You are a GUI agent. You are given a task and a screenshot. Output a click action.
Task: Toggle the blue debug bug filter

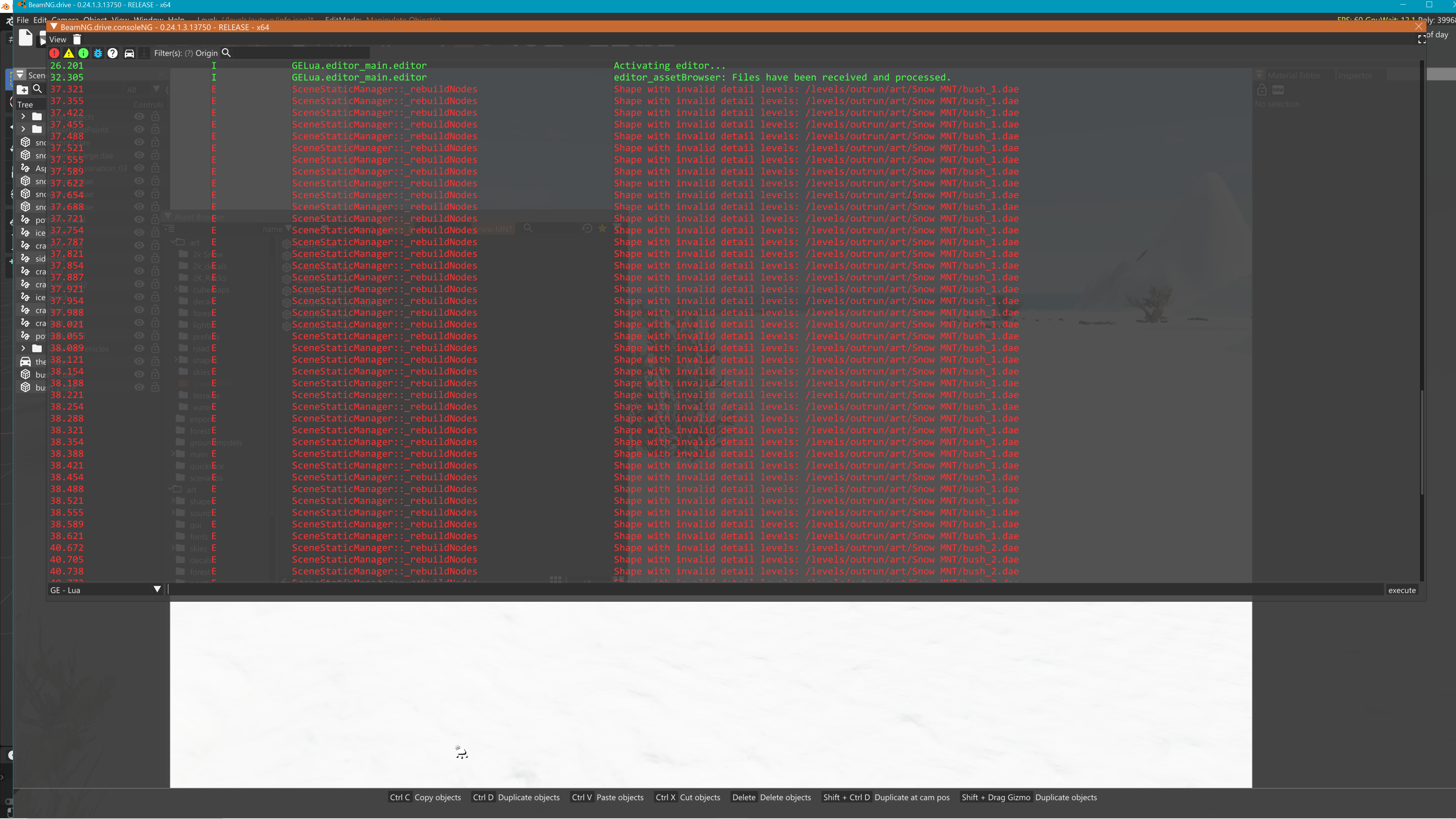(98, 53)
